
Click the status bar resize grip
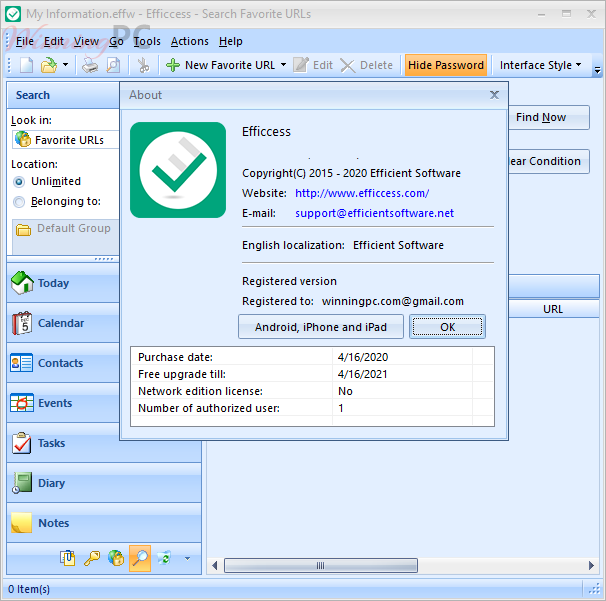pos(594,589)
